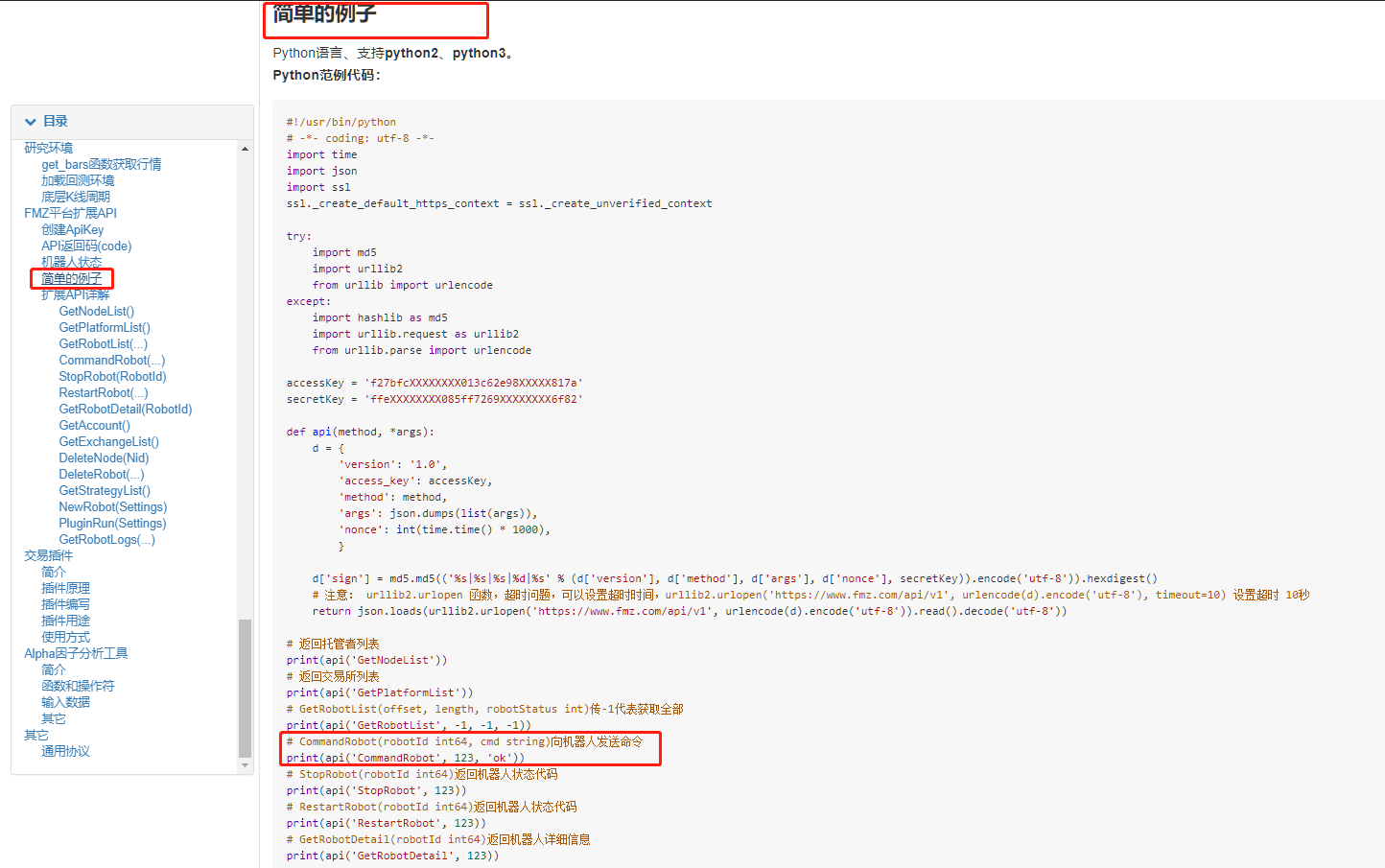The image size is (1385, 868).
Task: Go to get_bars函数获取行情 entry
Action: pyautogui.click(x=102, y=164)
